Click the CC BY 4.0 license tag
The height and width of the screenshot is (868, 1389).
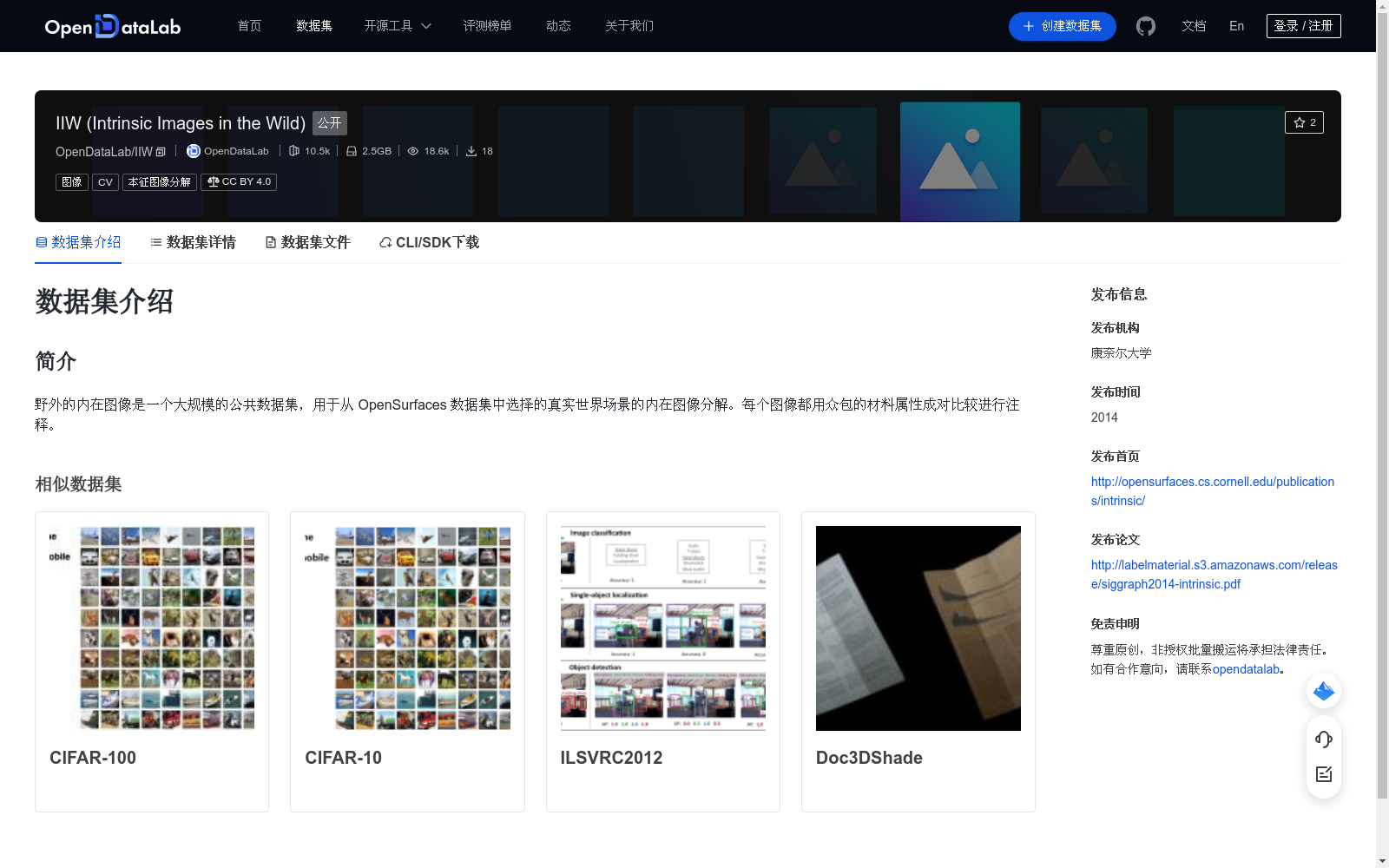[x=239, y=182]
